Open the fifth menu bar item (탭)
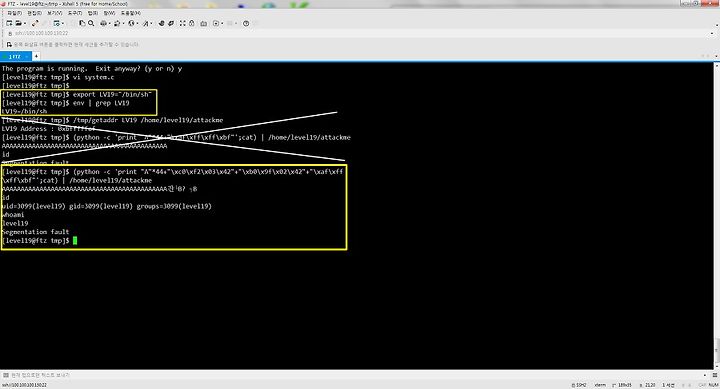The image size is (720, 389). click(92, 13)
